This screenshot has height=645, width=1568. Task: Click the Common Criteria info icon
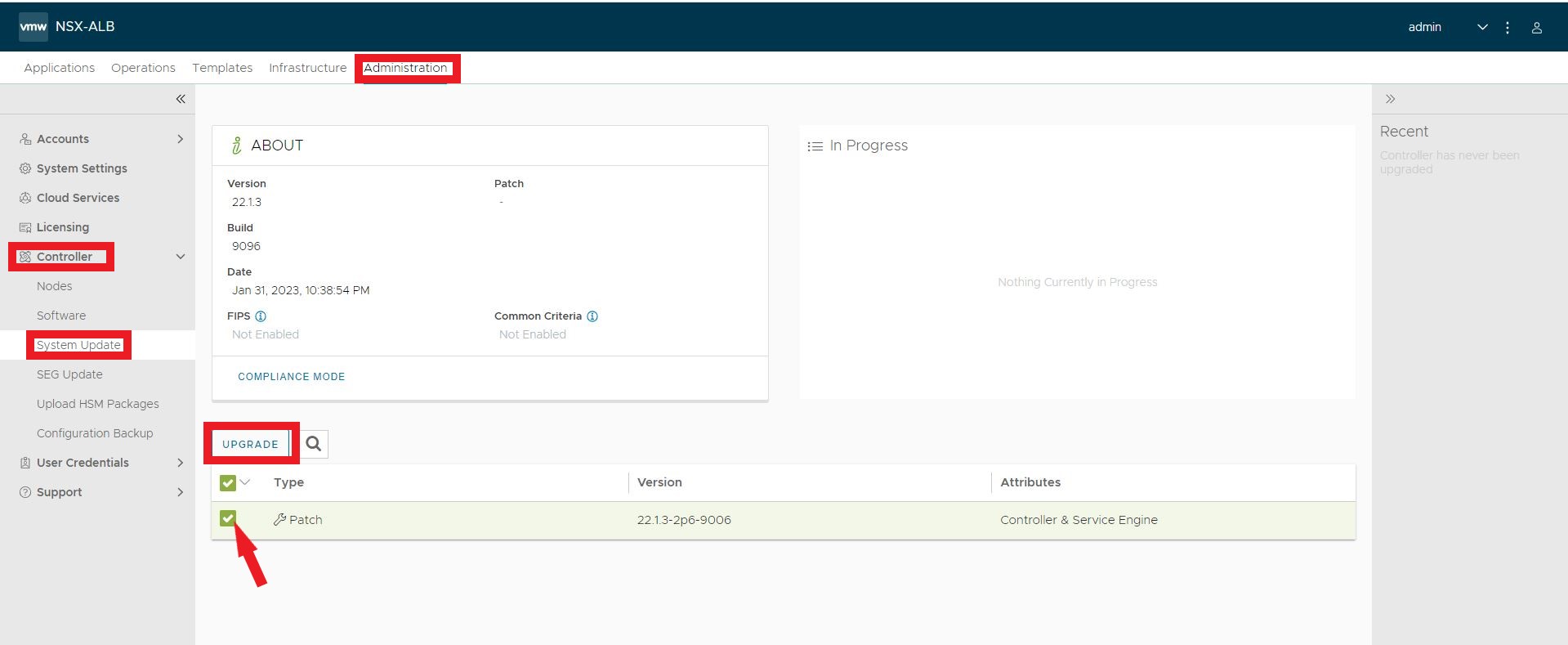coord(592,316)
